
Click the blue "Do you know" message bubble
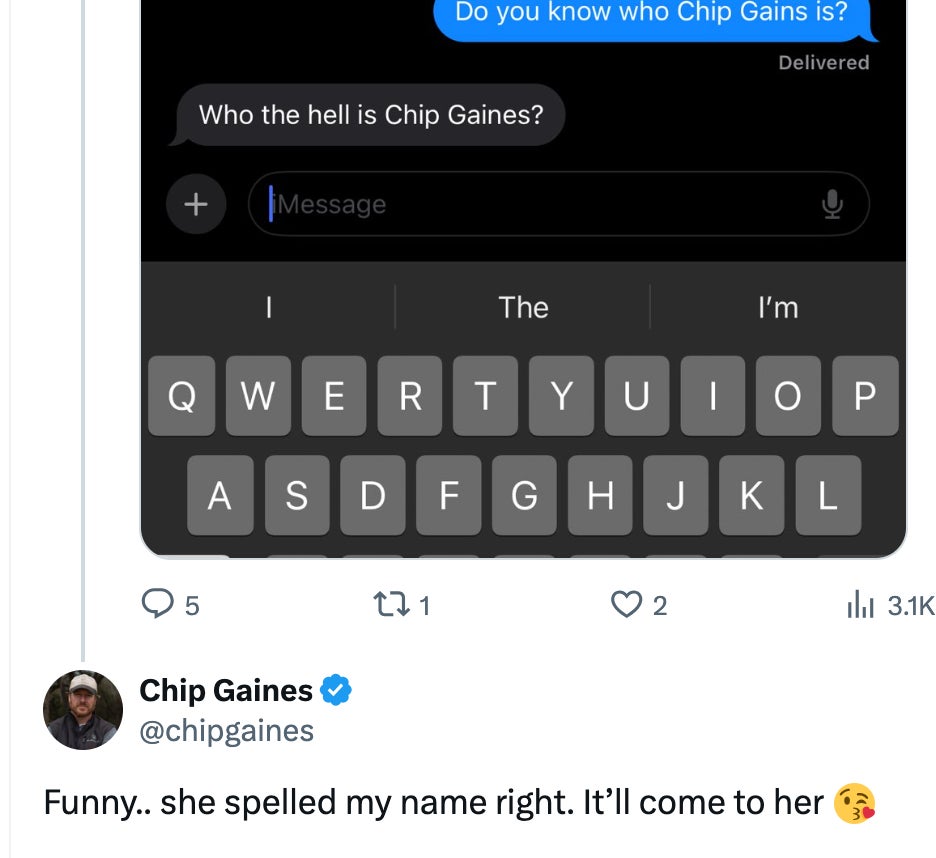[651, 16]
